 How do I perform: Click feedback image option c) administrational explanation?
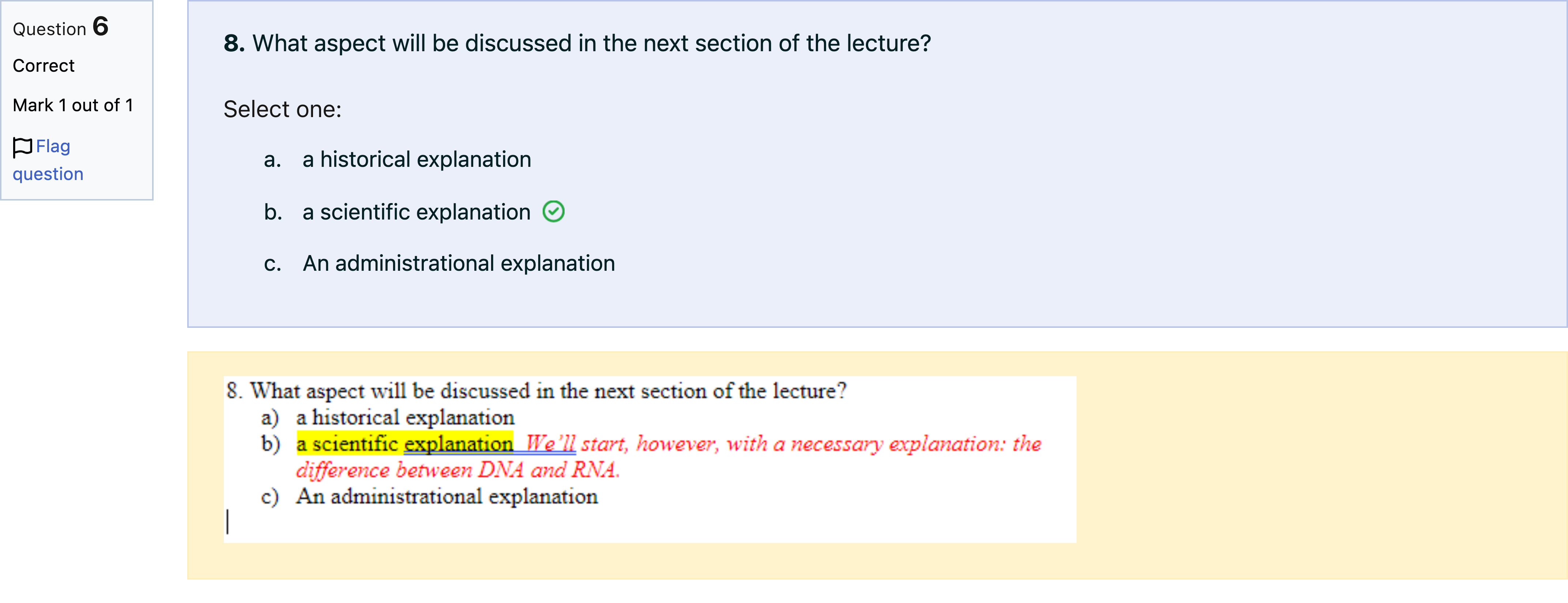click(429, 497)
